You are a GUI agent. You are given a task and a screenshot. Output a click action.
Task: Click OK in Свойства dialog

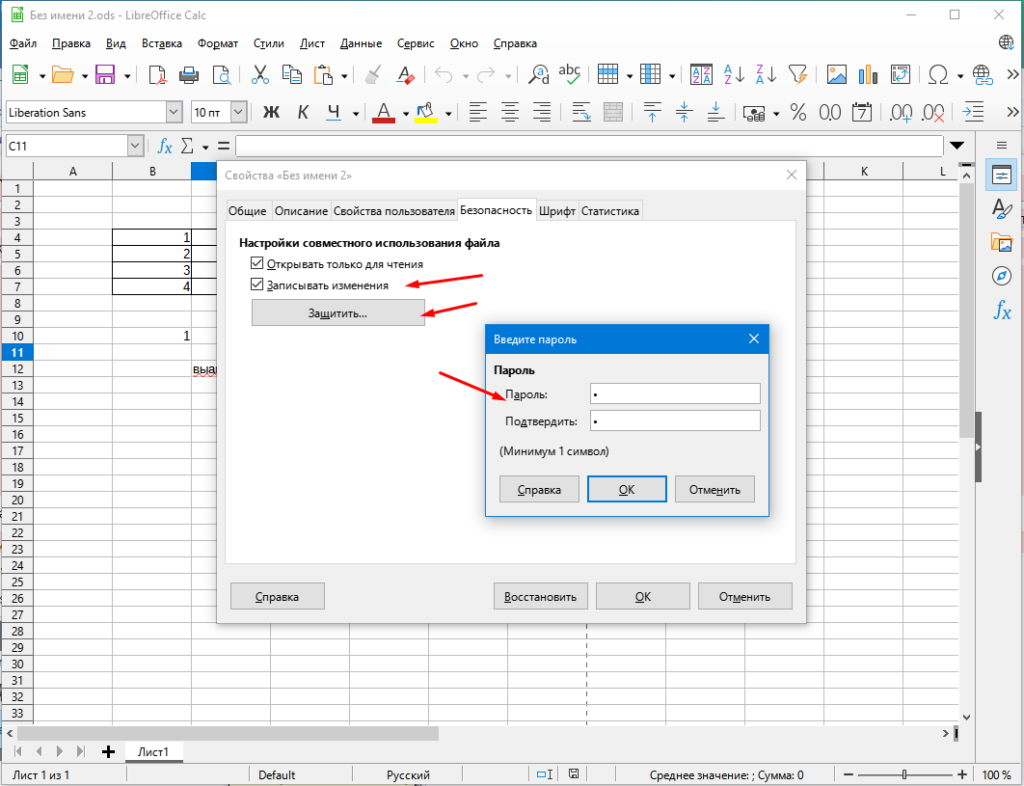[643, 596]
